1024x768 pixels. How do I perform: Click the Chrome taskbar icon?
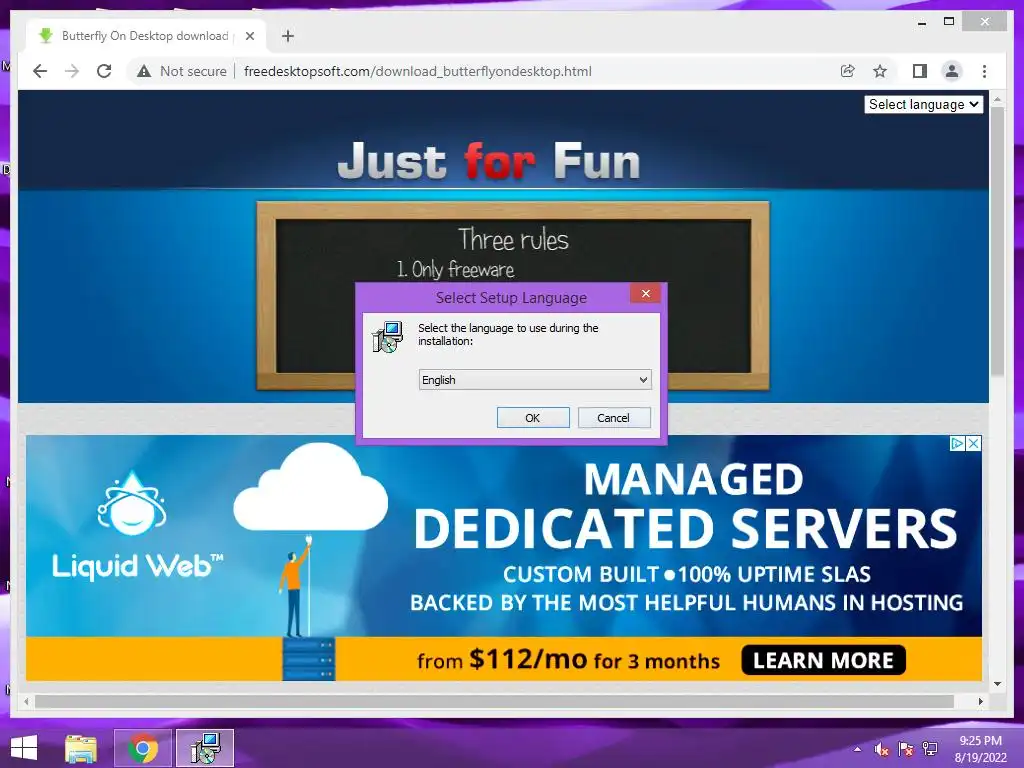click(143, 748)
